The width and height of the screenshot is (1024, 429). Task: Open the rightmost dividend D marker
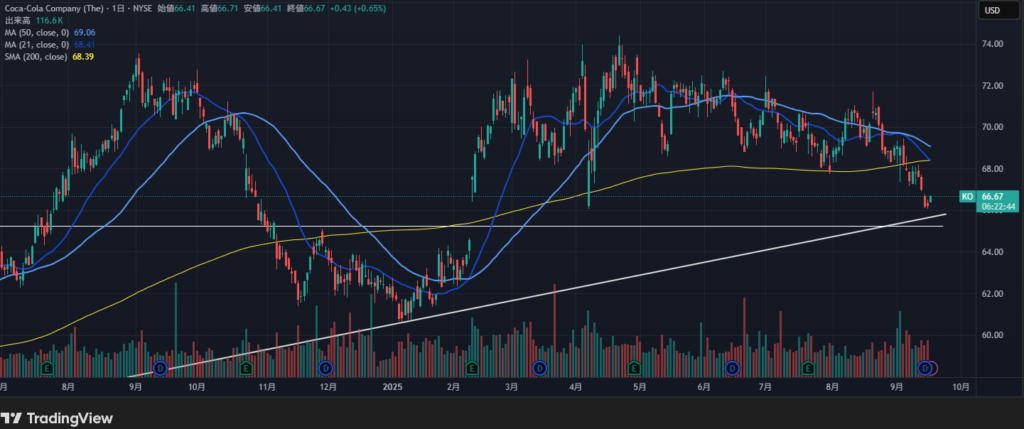925,368
